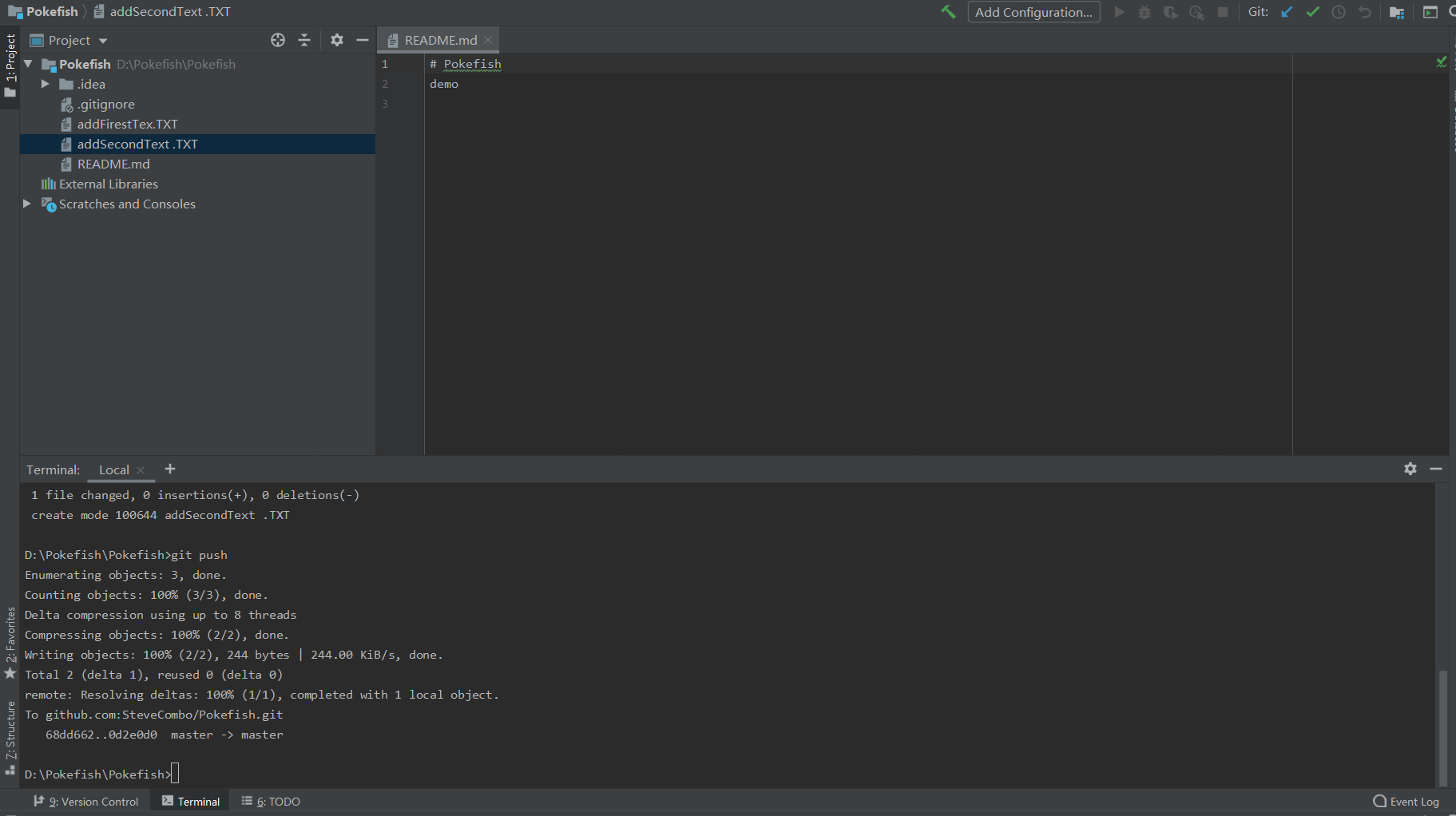The image size is (1456, 816).
Task: Click the '# Pokefish' line in editor
Action: [466, 64]
